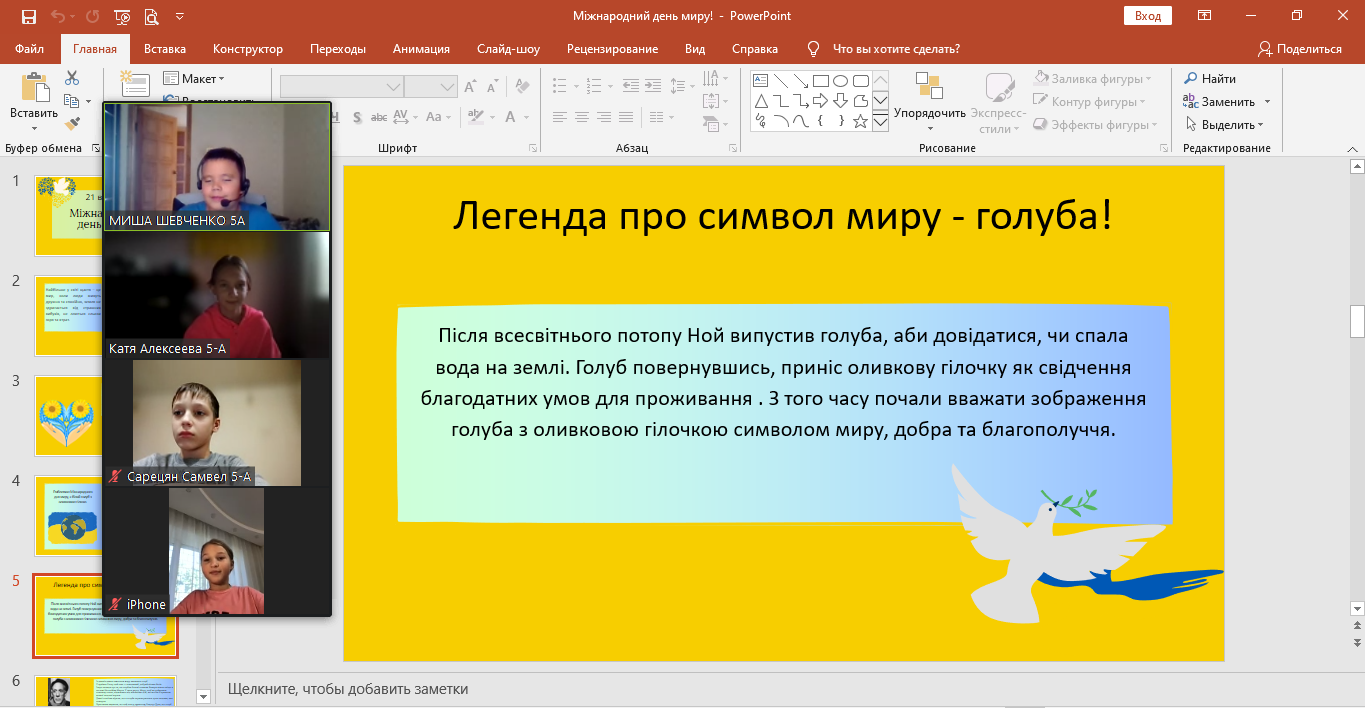Click the Вход sign-in button
This screenshot has height=708, width=1365.
[x=1149, y=16]
